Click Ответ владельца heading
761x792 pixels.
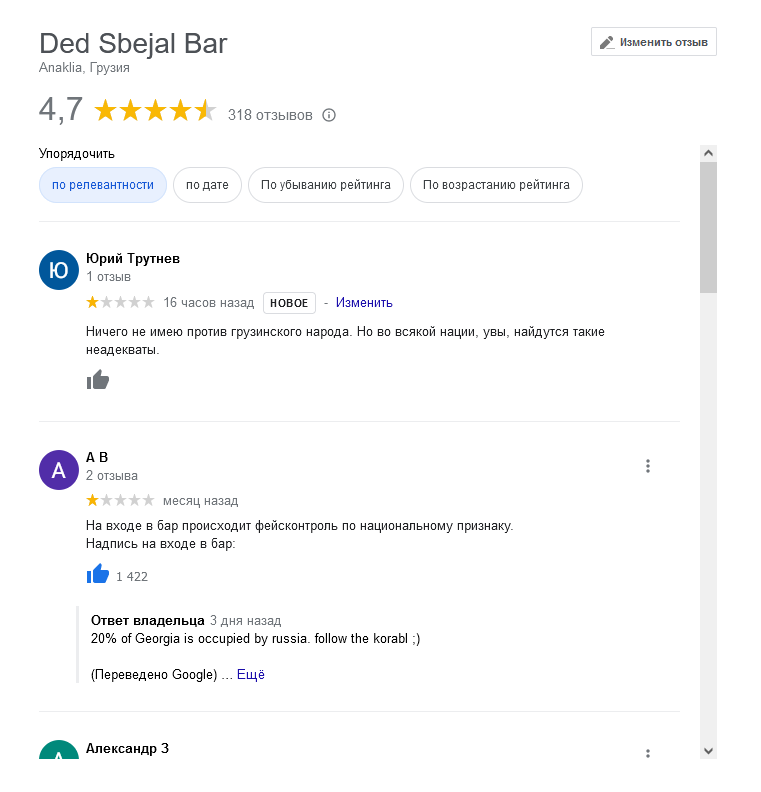tap(147, 620)
